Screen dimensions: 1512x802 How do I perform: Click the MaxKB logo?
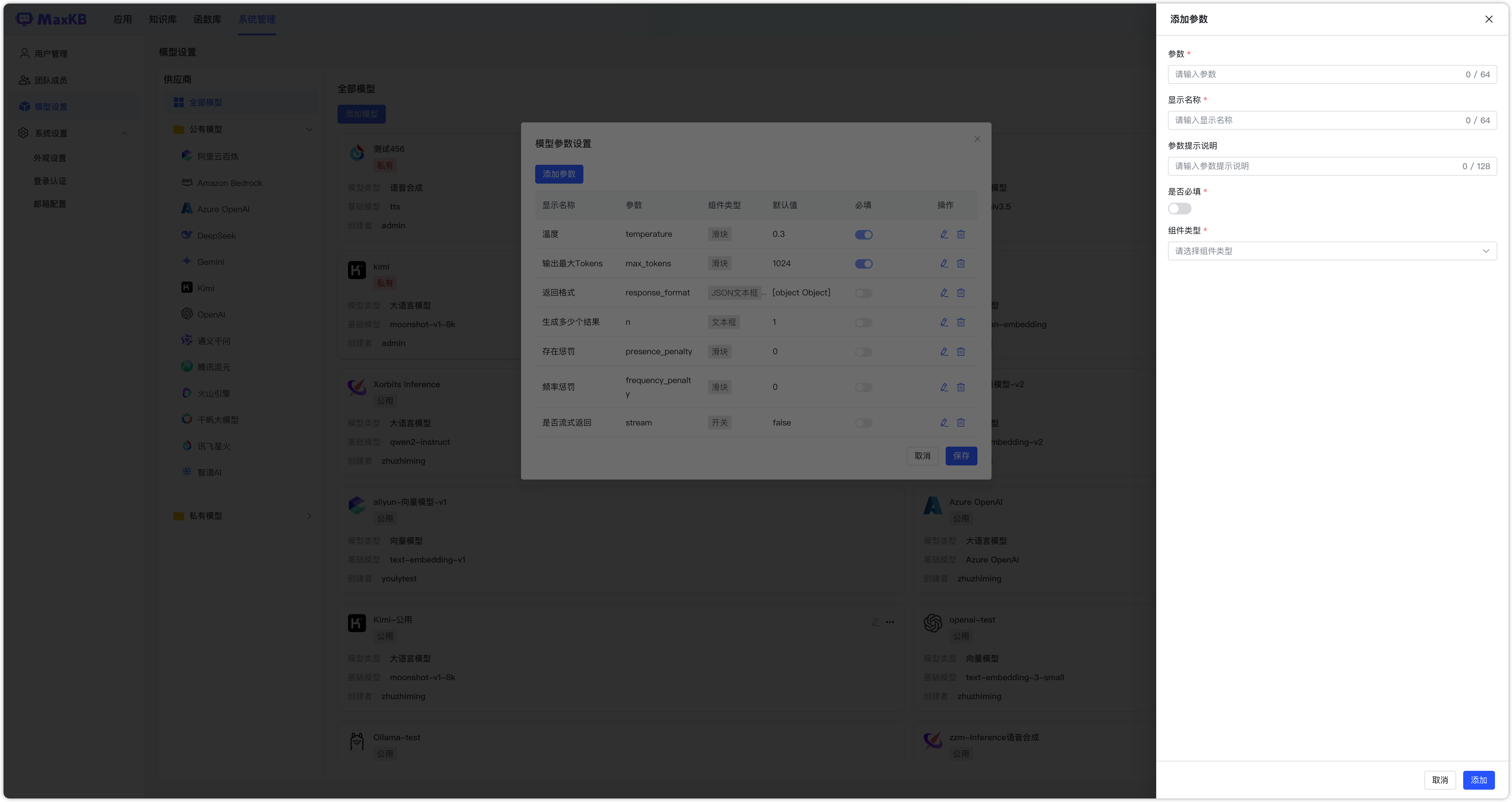click(x=52, y=19)
